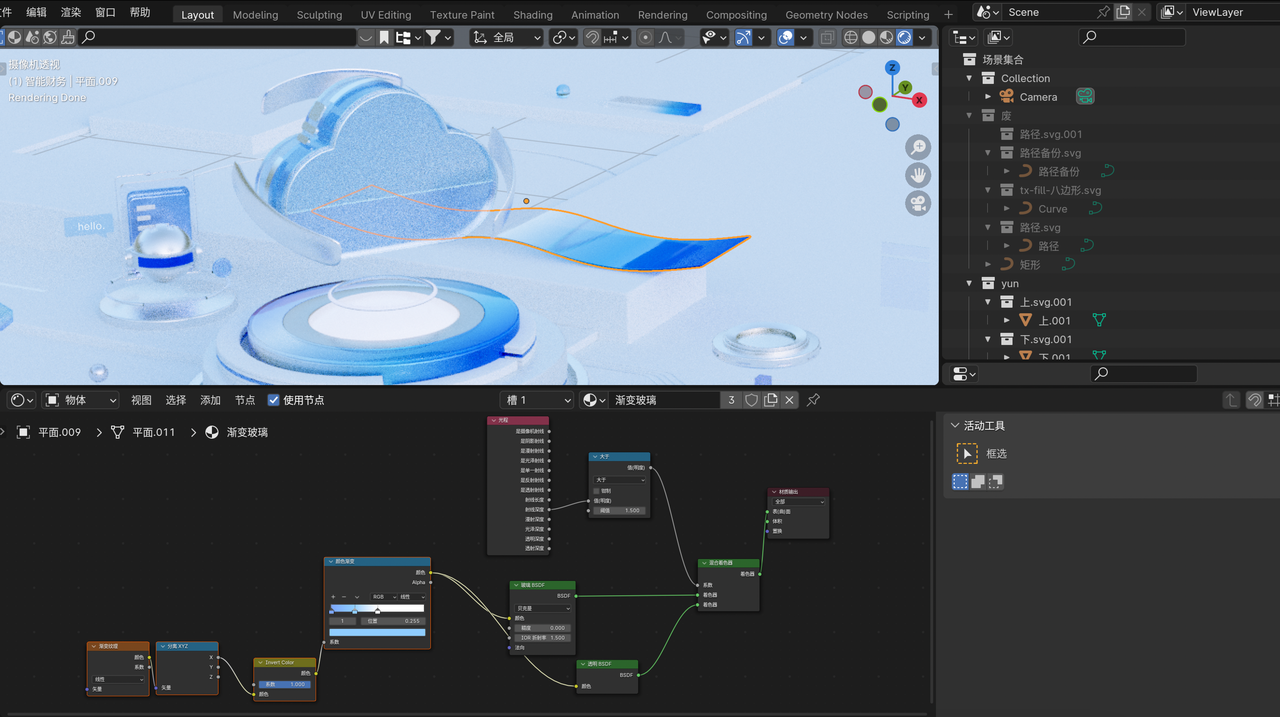Viewport: 1280px width, 717px height.
Task: Expand the 路径备份 curve object
Action: click(x=1007, y=172)
